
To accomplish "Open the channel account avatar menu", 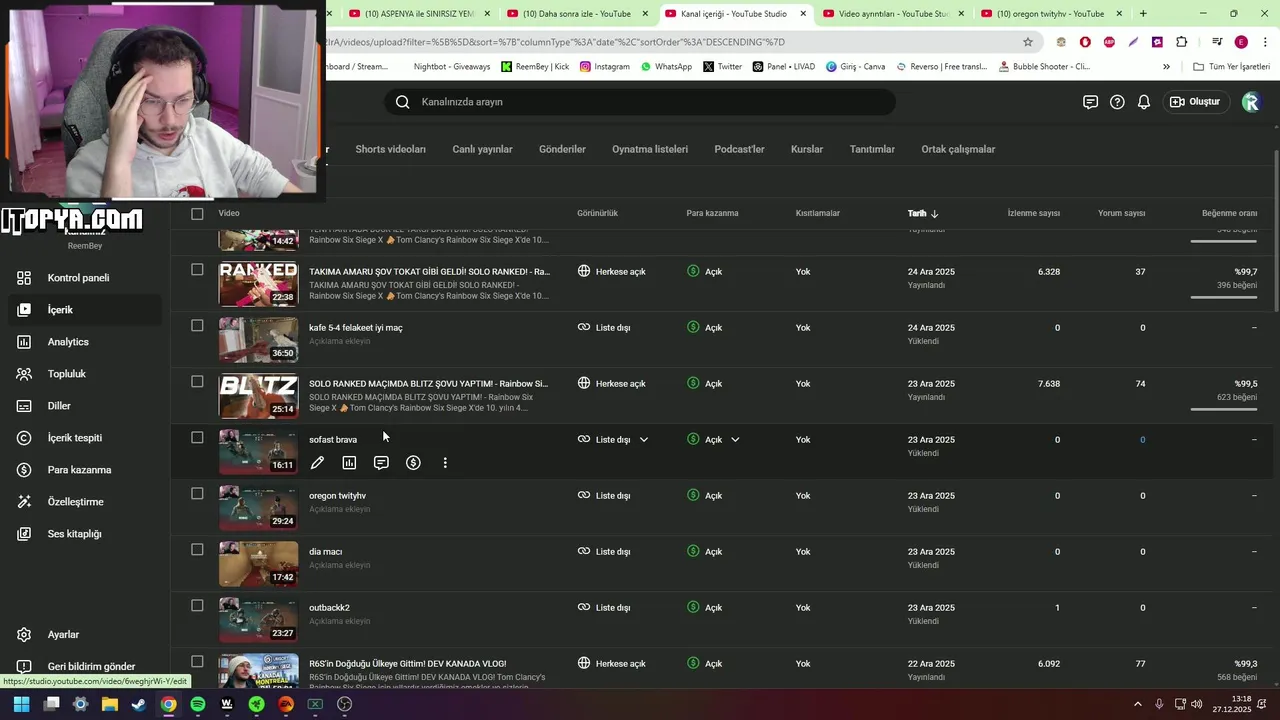I will 1251,102.
